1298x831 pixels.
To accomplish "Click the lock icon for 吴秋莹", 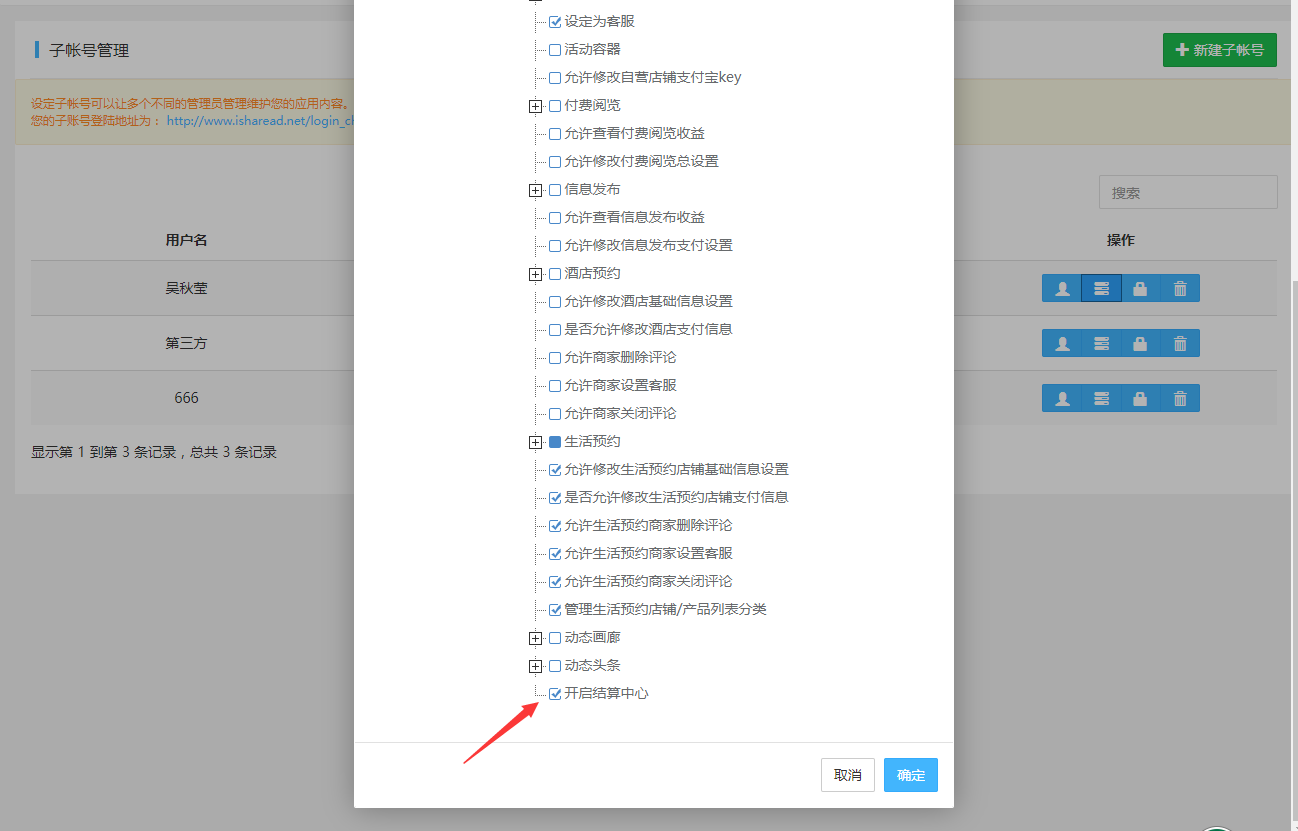I will (x=1140, y=288).
